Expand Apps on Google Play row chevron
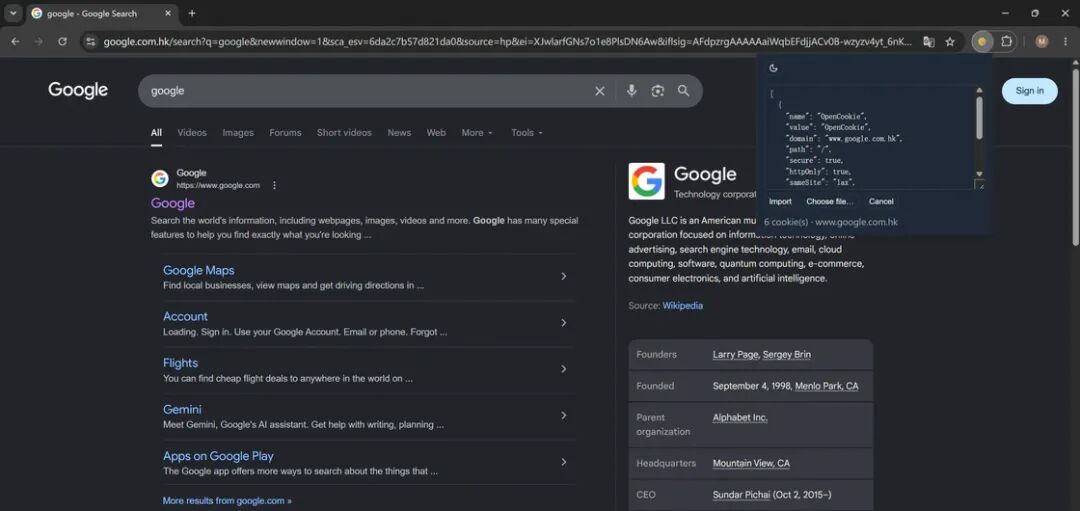The width and height of the screenshot is (1080, 511). 563,462
